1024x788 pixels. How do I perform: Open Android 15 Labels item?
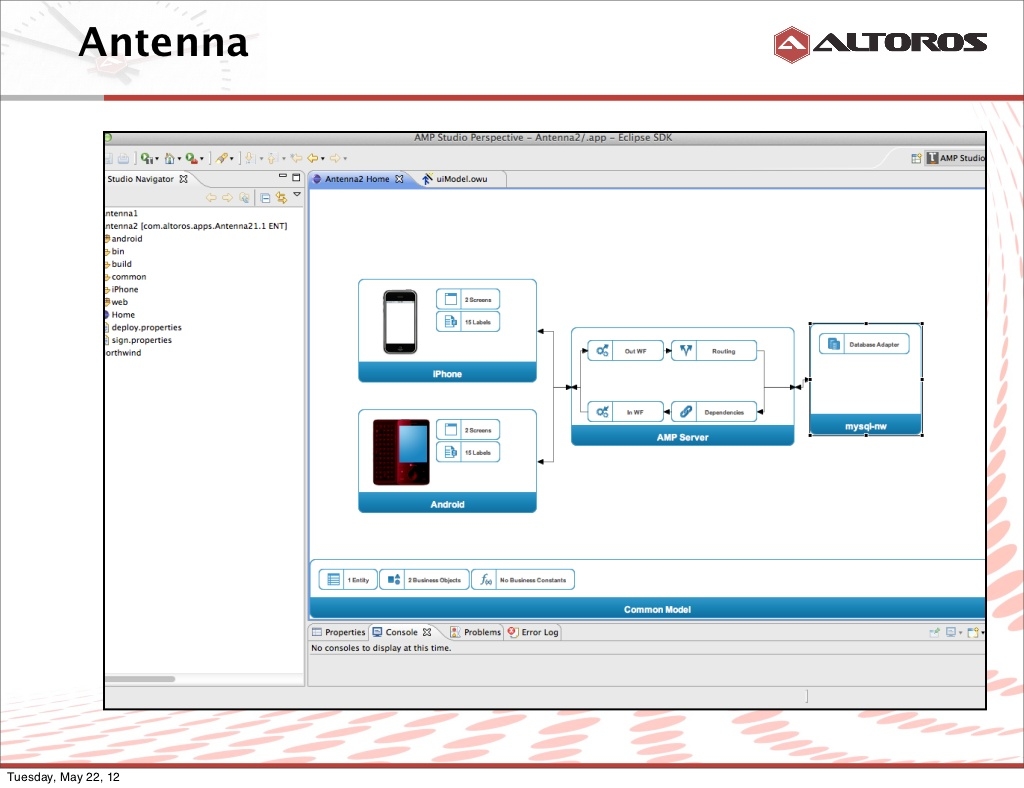tap(468, 452)
